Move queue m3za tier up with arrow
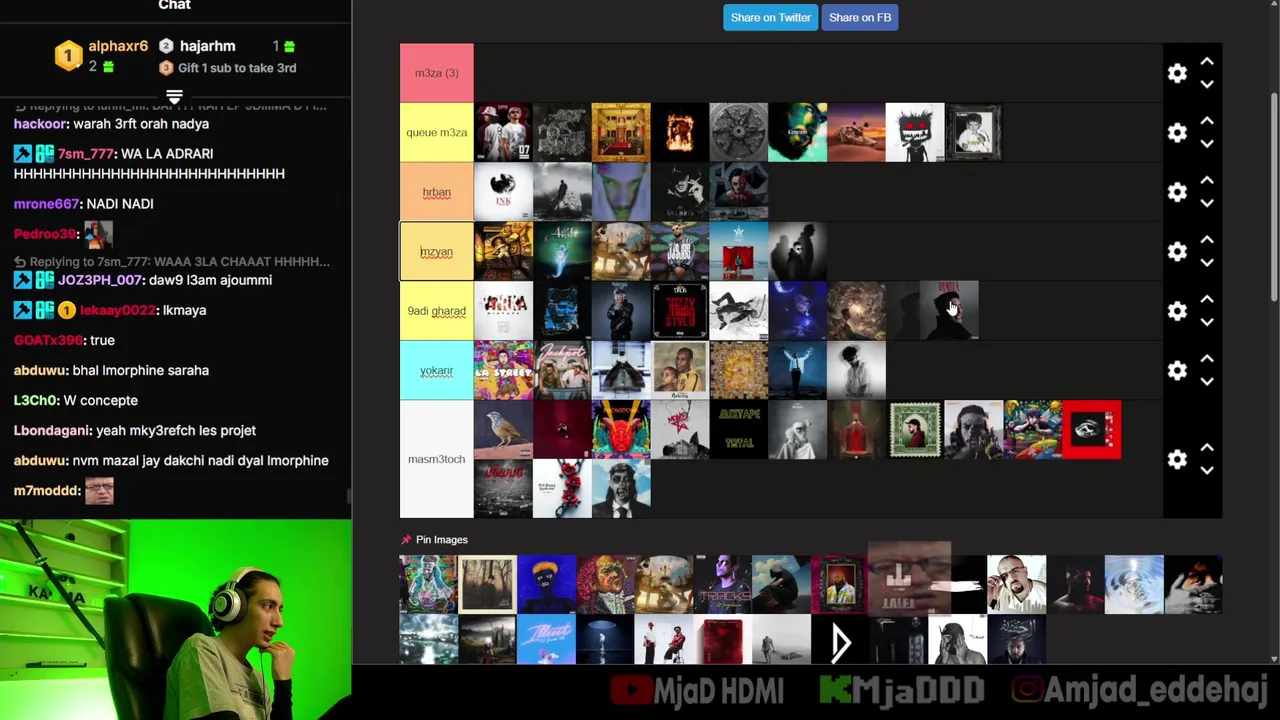 (1207, 121)
